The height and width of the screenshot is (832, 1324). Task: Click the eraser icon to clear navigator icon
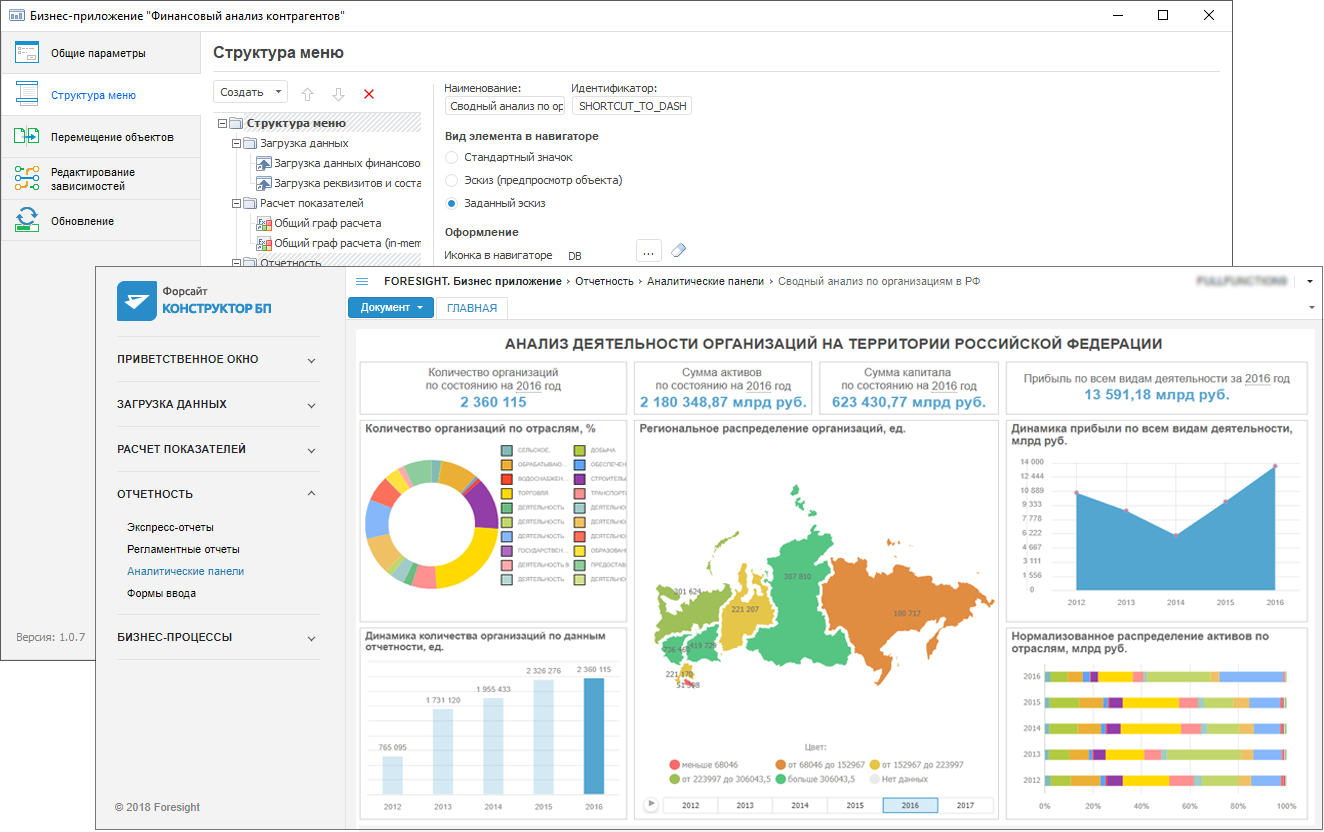pyautogui.click(x=679, y=250)
